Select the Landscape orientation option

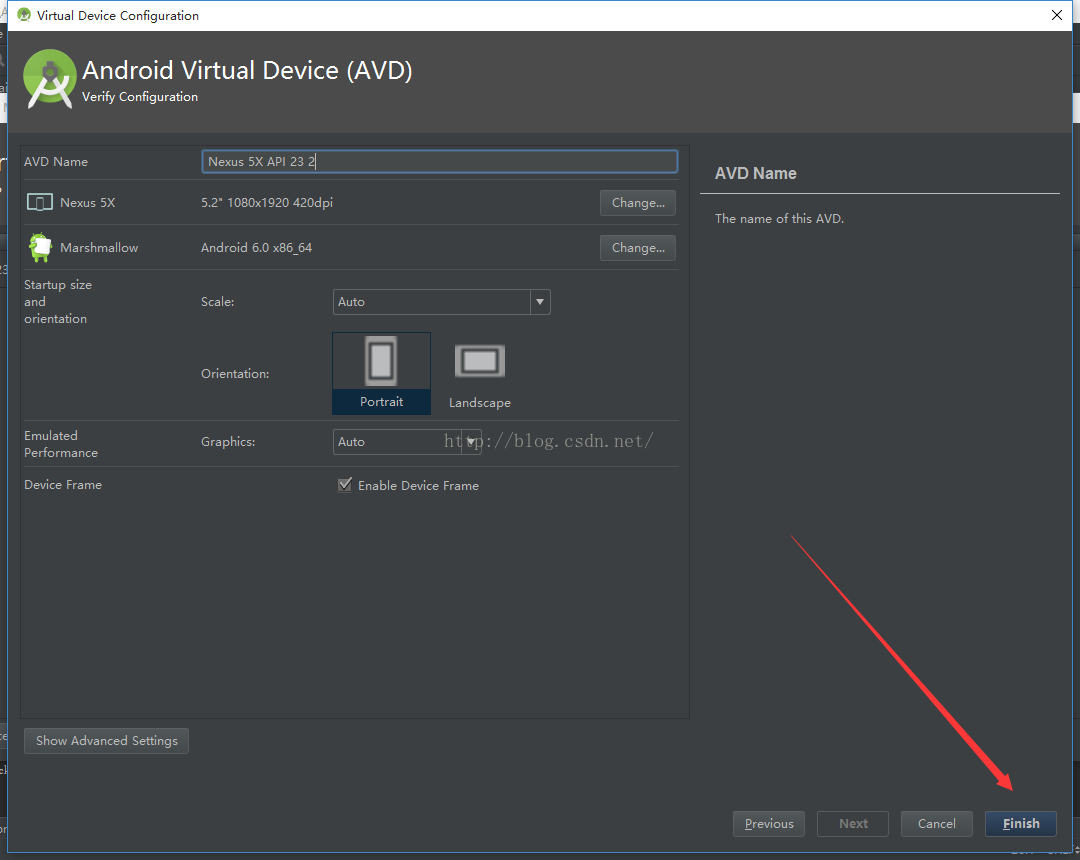pyautogui.click(x=480, y=375)
